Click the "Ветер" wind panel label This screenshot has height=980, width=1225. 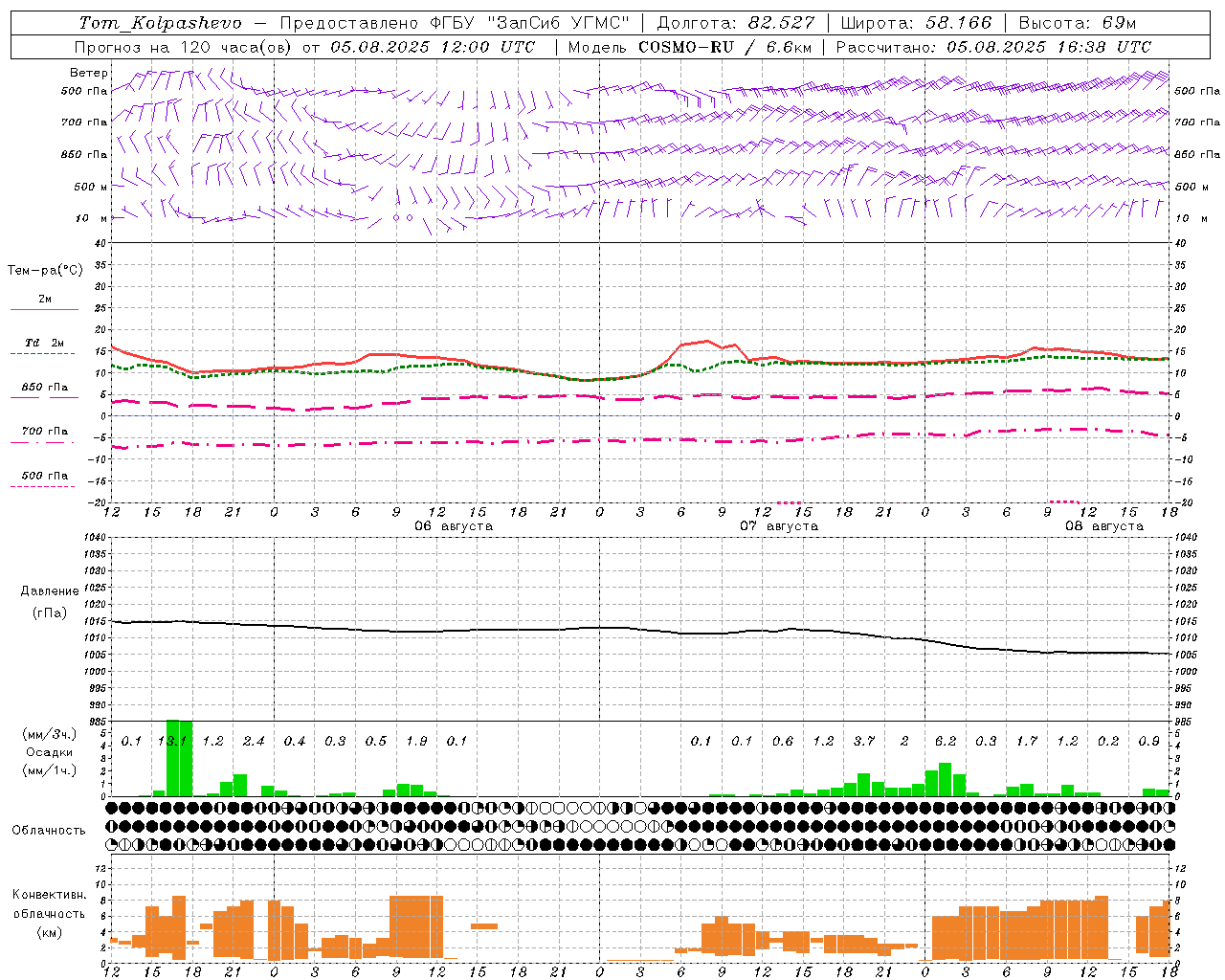click(x=89, y=73)
